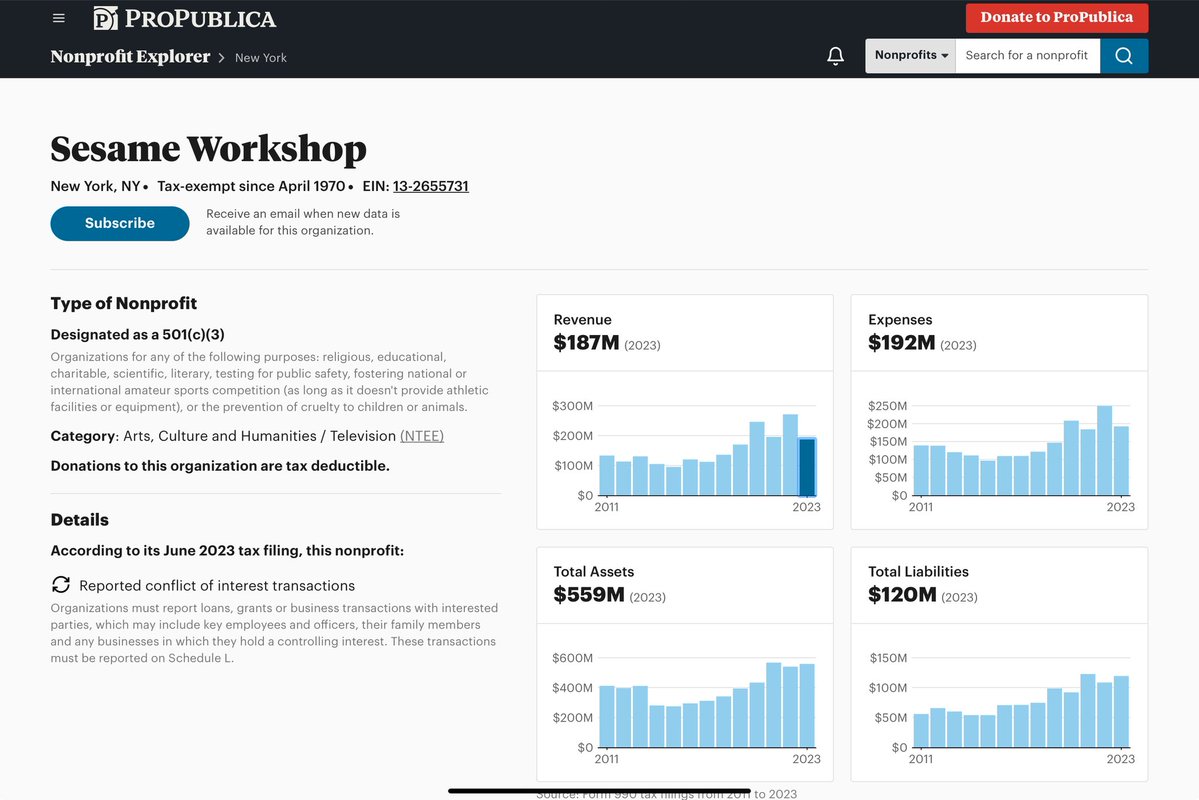This screenshot has height=800, width=1199.
Task: Focus the Search for a nonprofit field
Action: [1027, 56]
